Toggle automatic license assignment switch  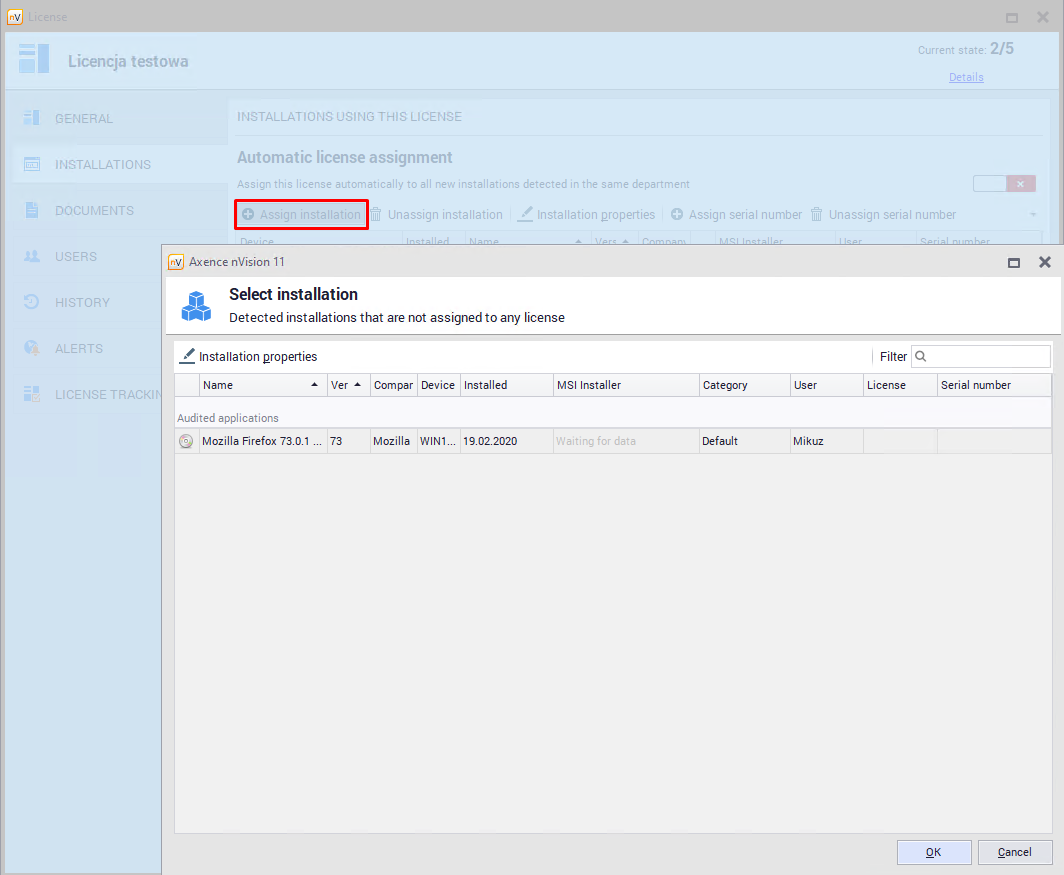[1003, 184]
